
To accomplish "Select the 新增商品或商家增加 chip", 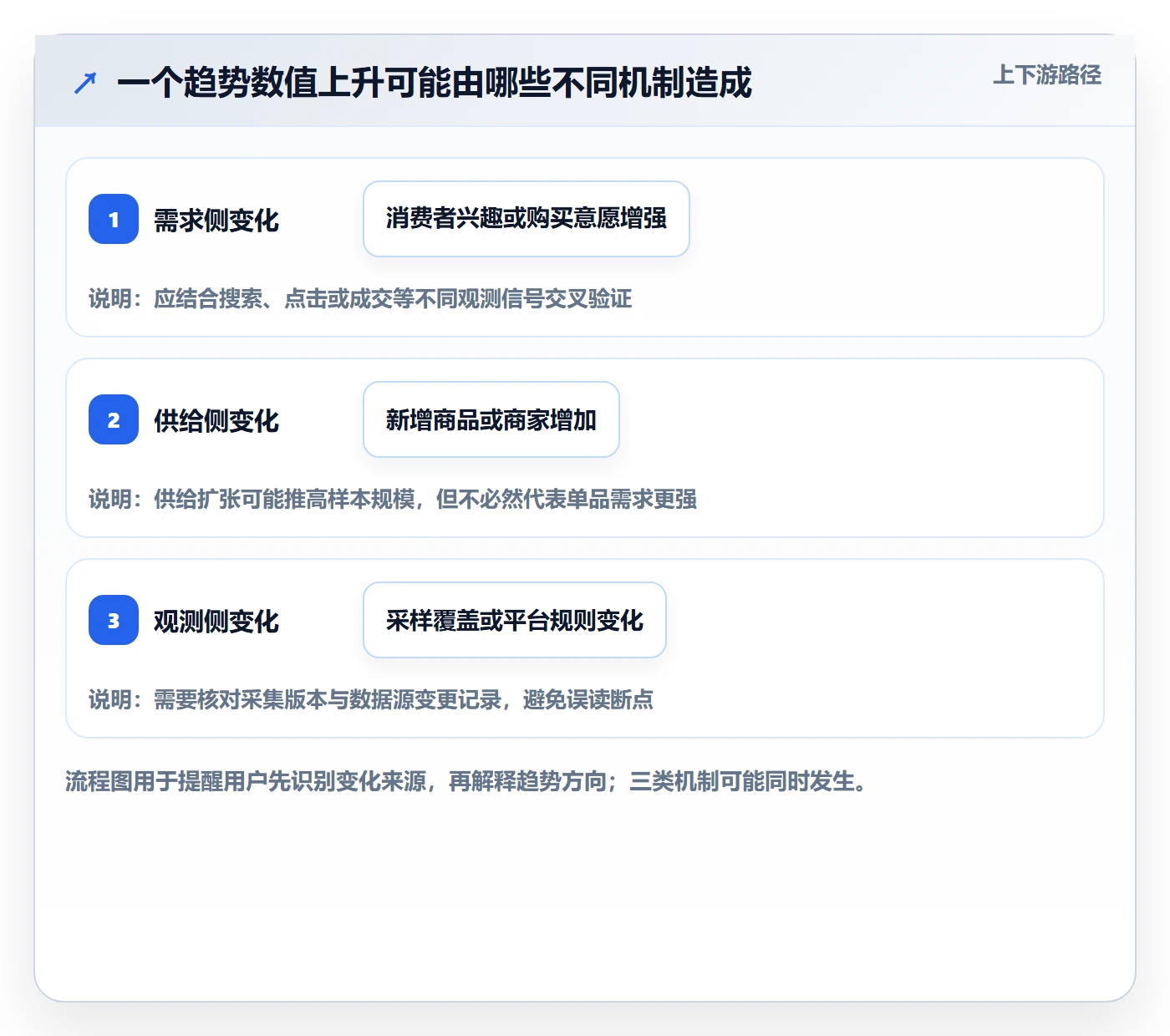I will (x=491, y=419).
